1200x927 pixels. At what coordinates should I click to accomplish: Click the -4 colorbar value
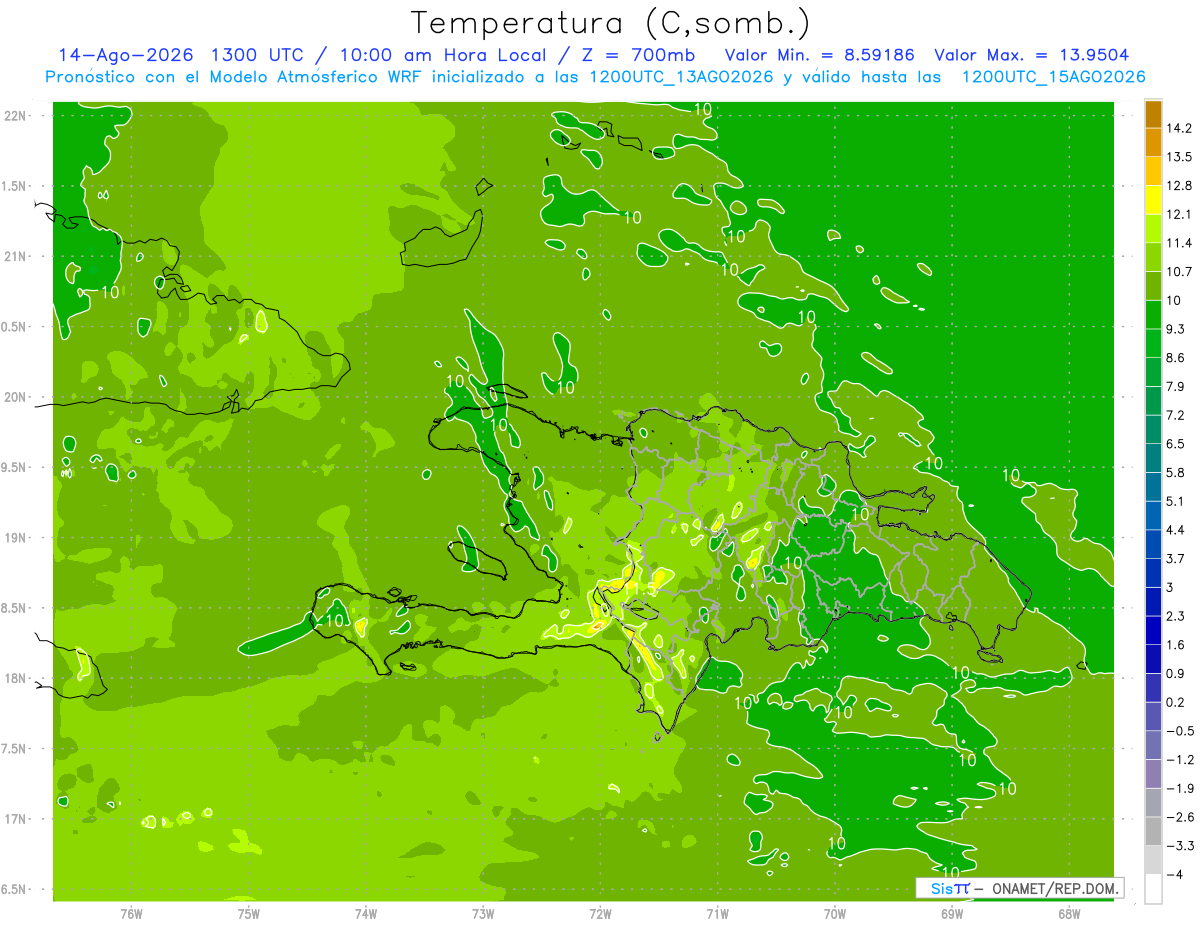[x=1176, y=874]
